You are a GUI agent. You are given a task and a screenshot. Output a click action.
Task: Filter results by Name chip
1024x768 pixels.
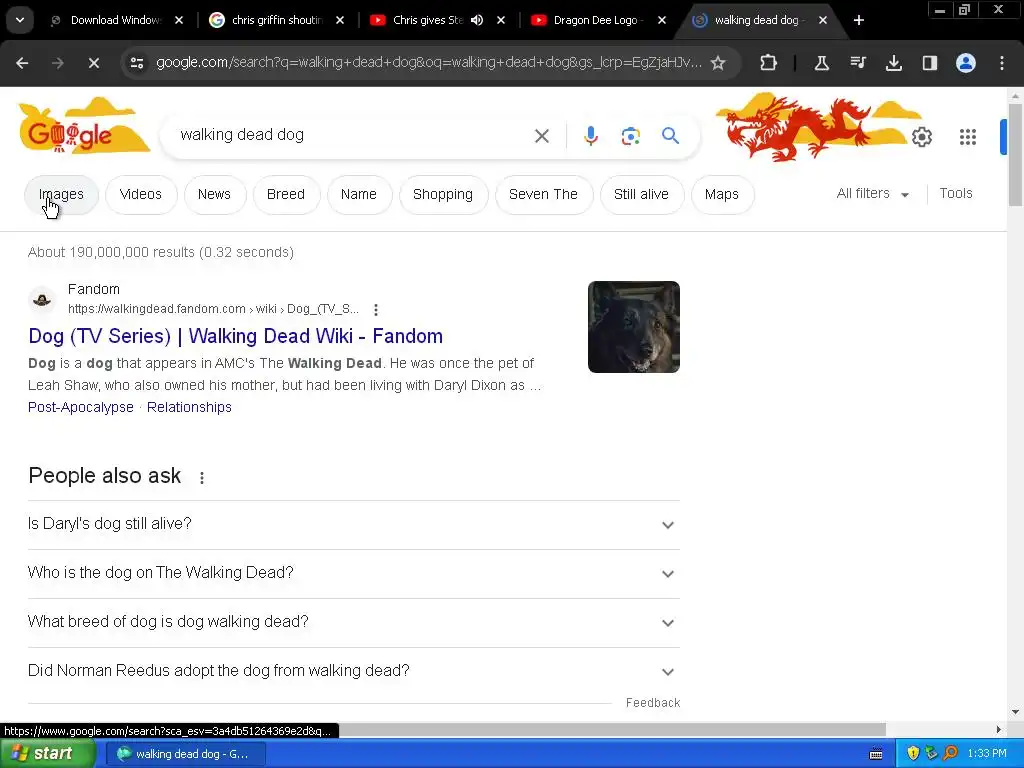[359, 195]
